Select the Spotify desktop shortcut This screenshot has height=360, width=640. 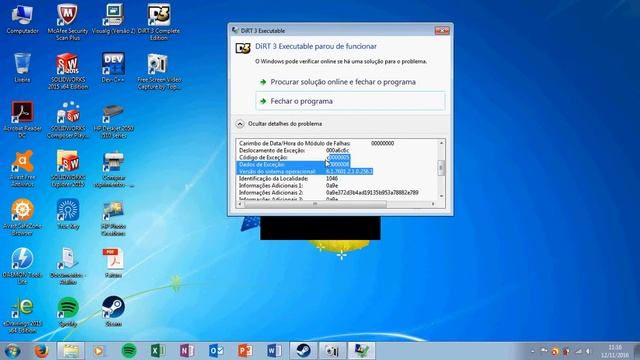pos(68,312)
